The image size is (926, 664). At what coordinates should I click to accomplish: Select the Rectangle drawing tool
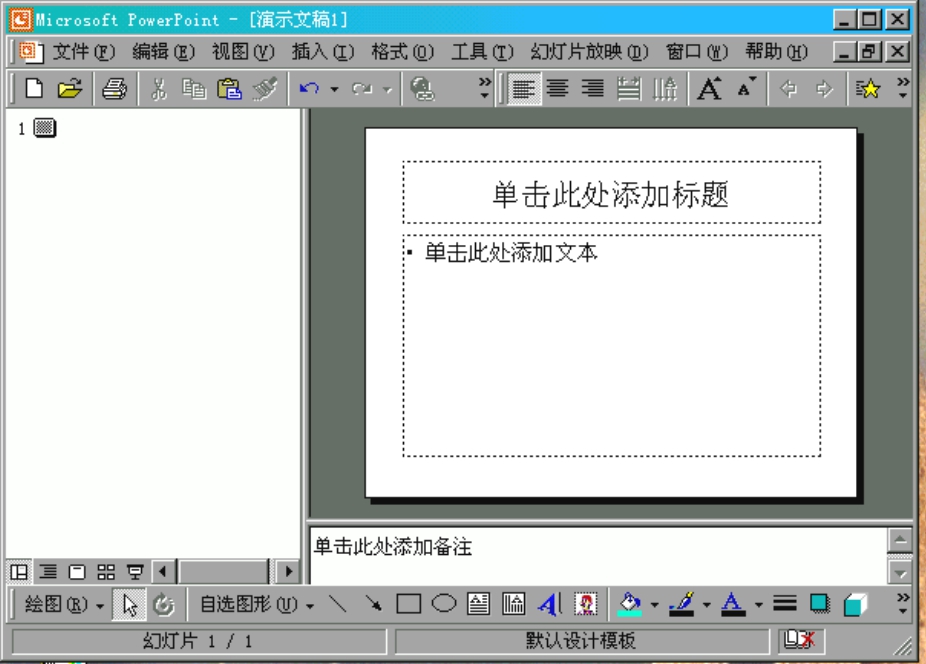click(x=409, y=604)
